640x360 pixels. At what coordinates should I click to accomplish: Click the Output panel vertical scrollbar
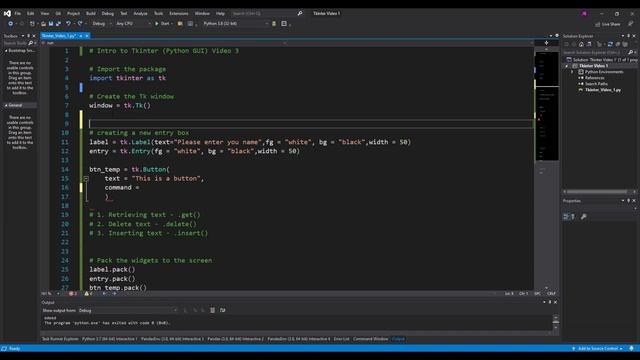pos(556,322)
